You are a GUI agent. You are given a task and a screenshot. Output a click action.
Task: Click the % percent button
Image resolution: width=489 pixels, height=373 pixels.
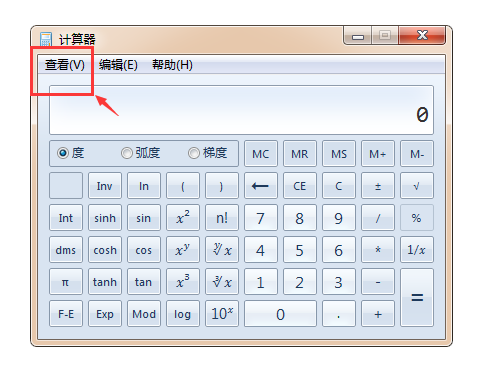[x=417, y=218]
